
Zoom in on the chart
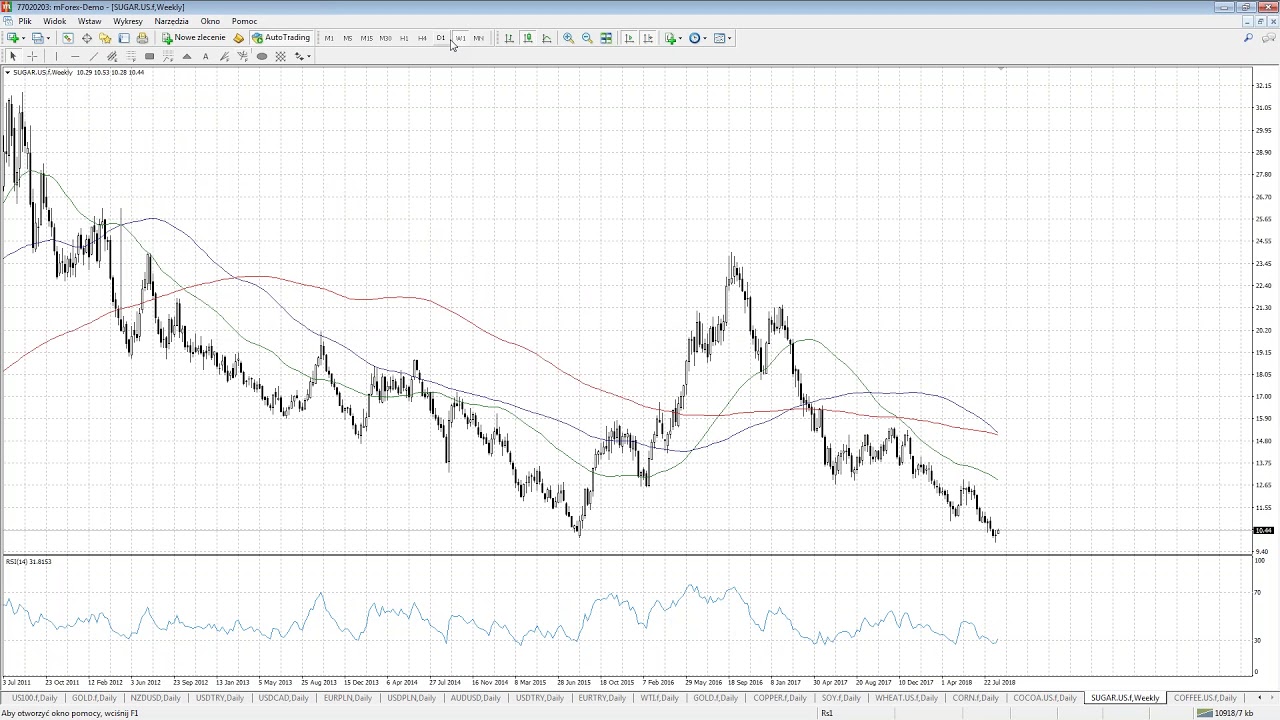point(568,38)
